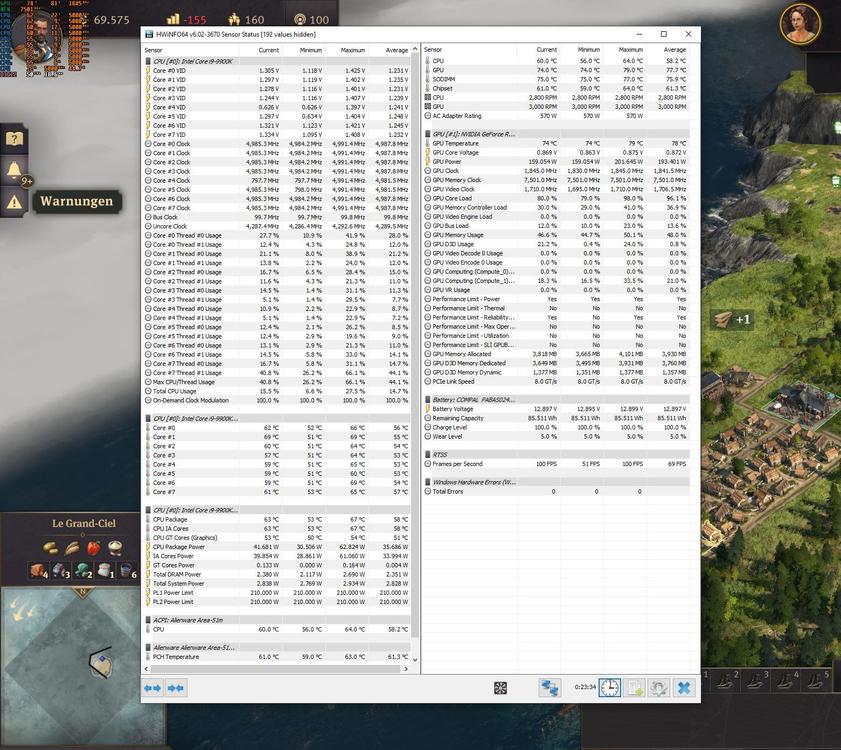Reset the elapsed time clock
This screenshot has height=750, width=841.
pos(609,688)
